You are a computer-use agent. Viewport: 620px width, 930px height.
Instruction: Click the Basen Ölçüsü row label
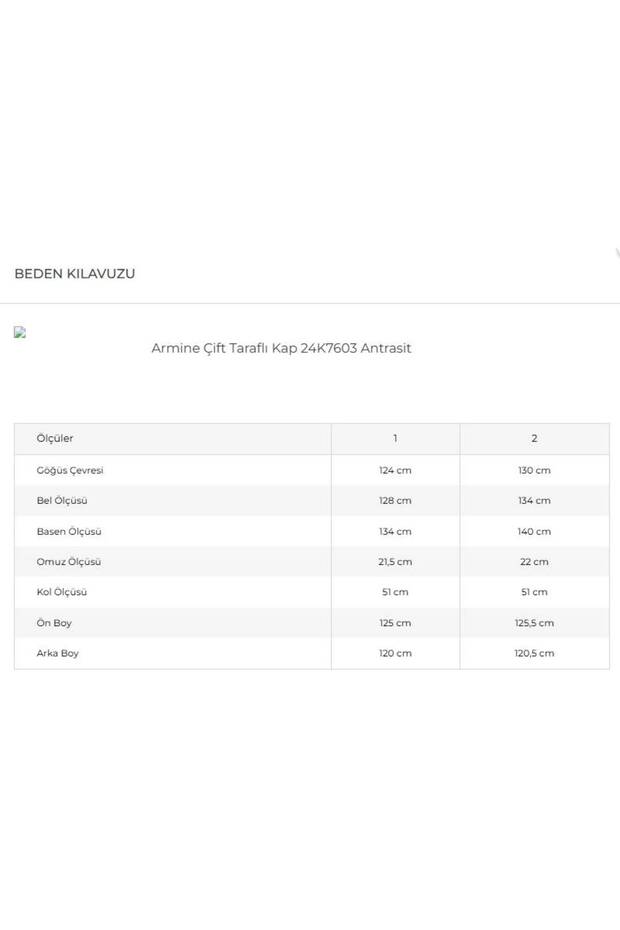point(69,531)
